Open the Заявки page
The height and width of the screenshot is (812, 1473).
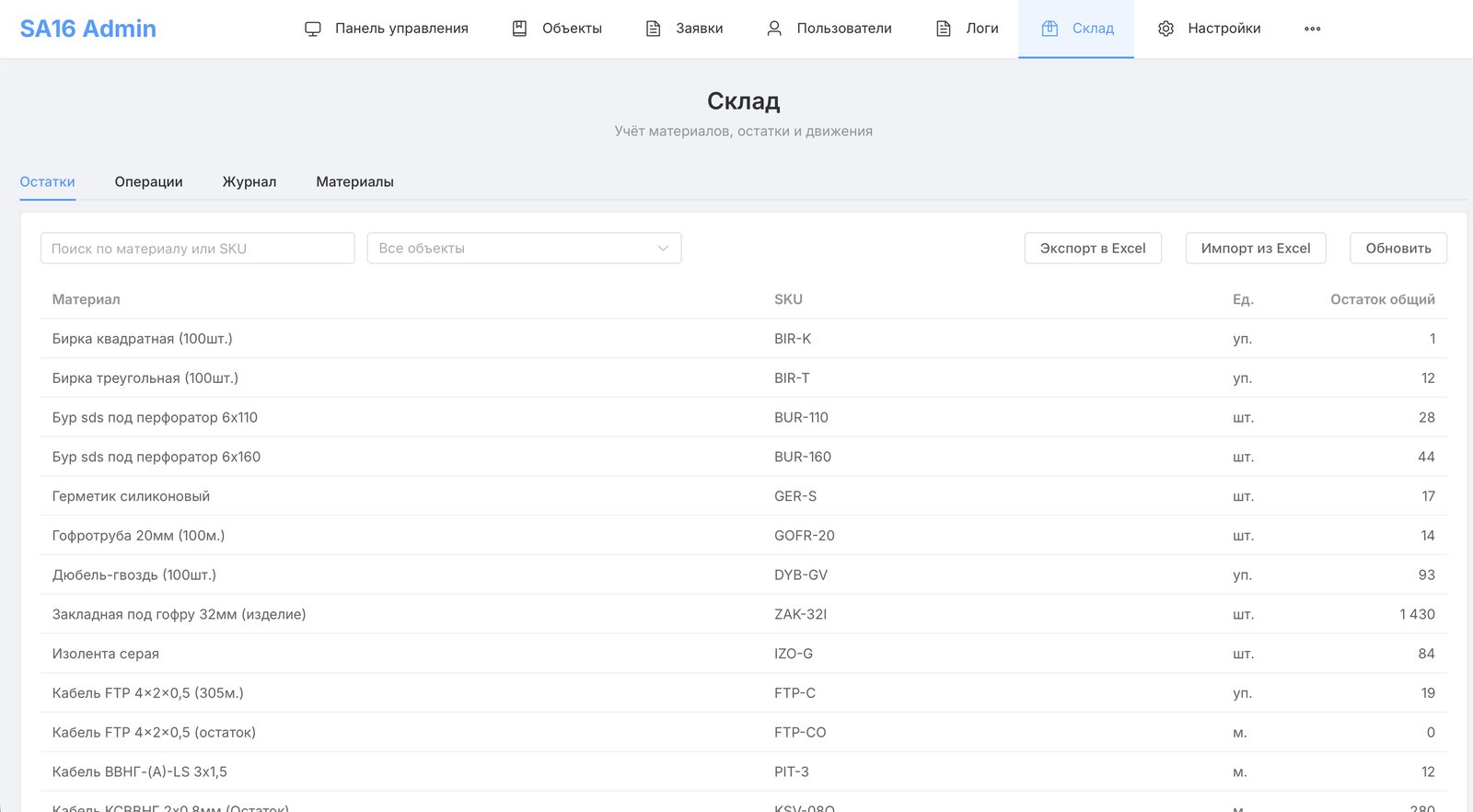(x=685, y=29)
